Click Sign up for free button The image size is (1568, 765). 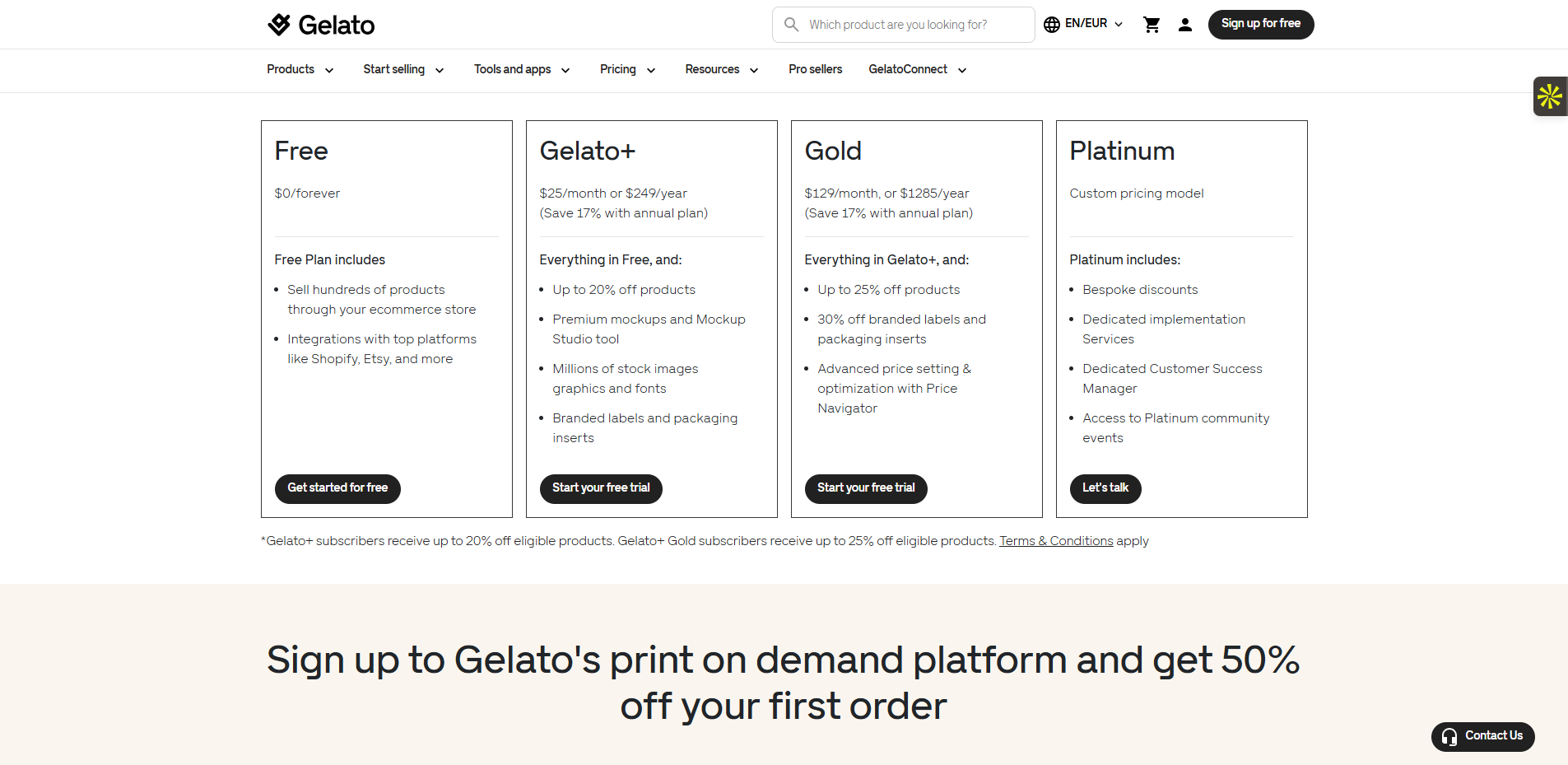1261,24
